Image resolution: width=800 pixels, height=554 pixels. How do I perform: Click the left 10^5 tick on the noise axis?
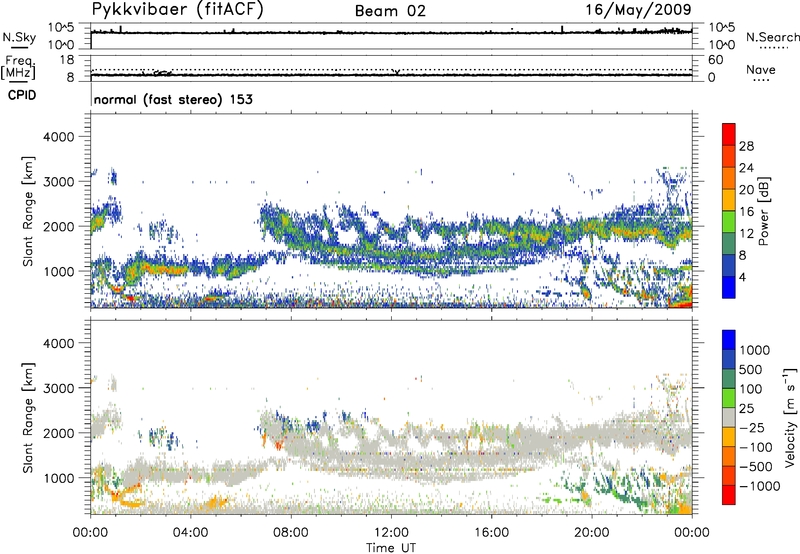click(62, 27)
